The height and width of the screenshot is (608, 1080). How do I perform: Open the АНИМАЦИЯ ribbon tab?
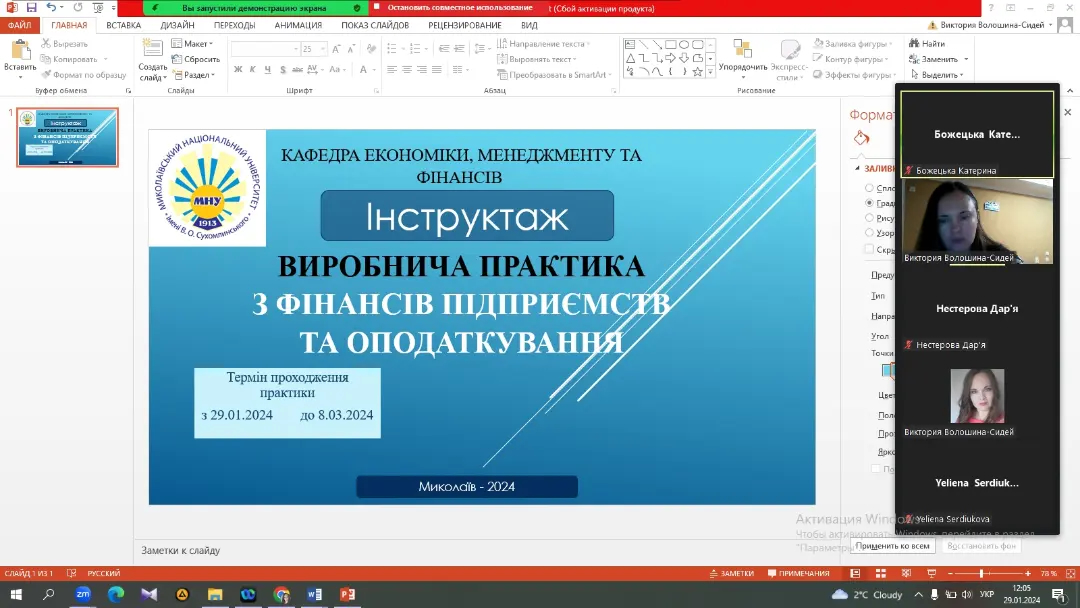tap(298, 25)
